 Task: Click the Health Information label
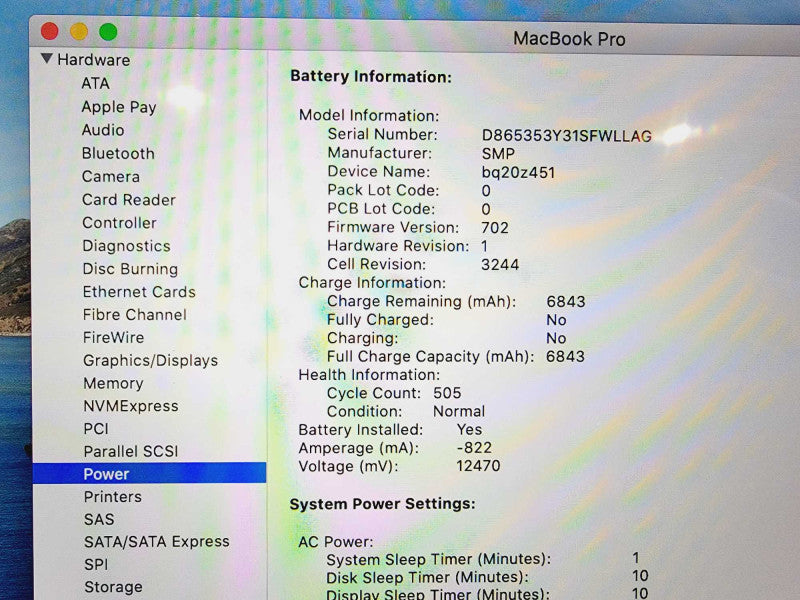tap(369, 375)
